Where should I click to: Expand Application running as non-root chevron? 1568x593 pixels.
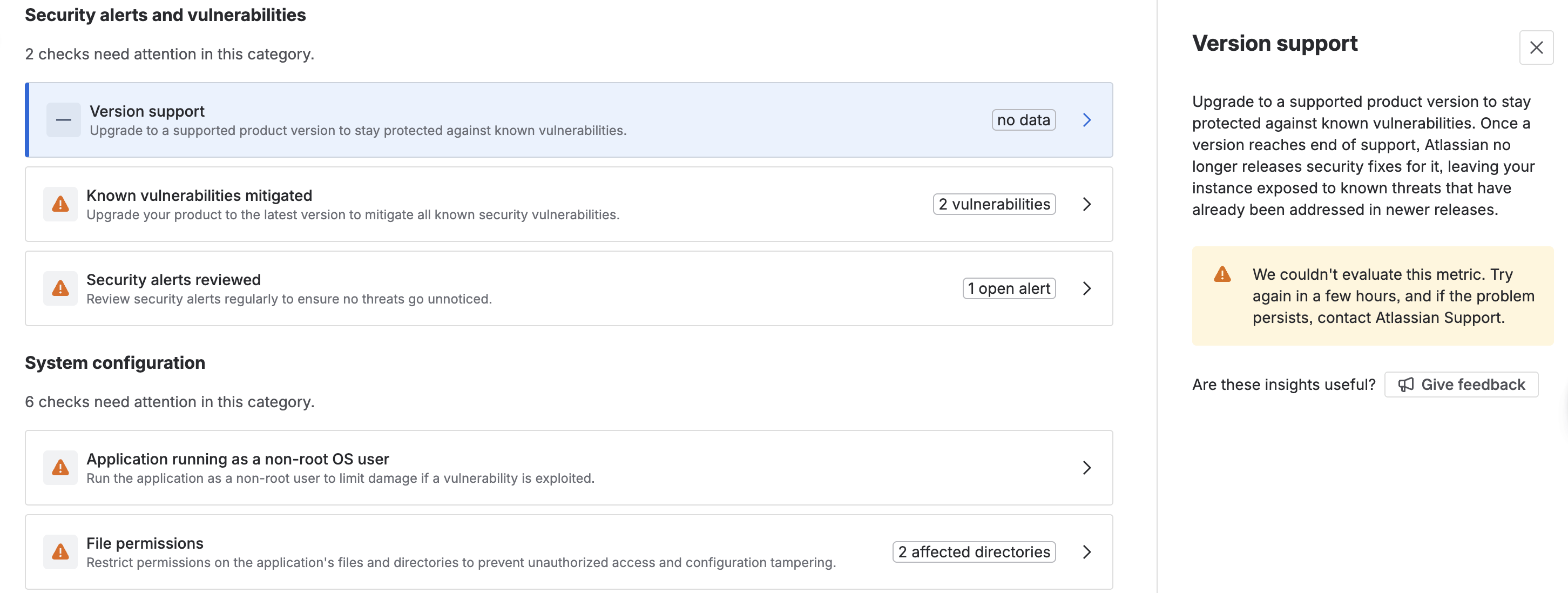click(x=1086, y=468)
